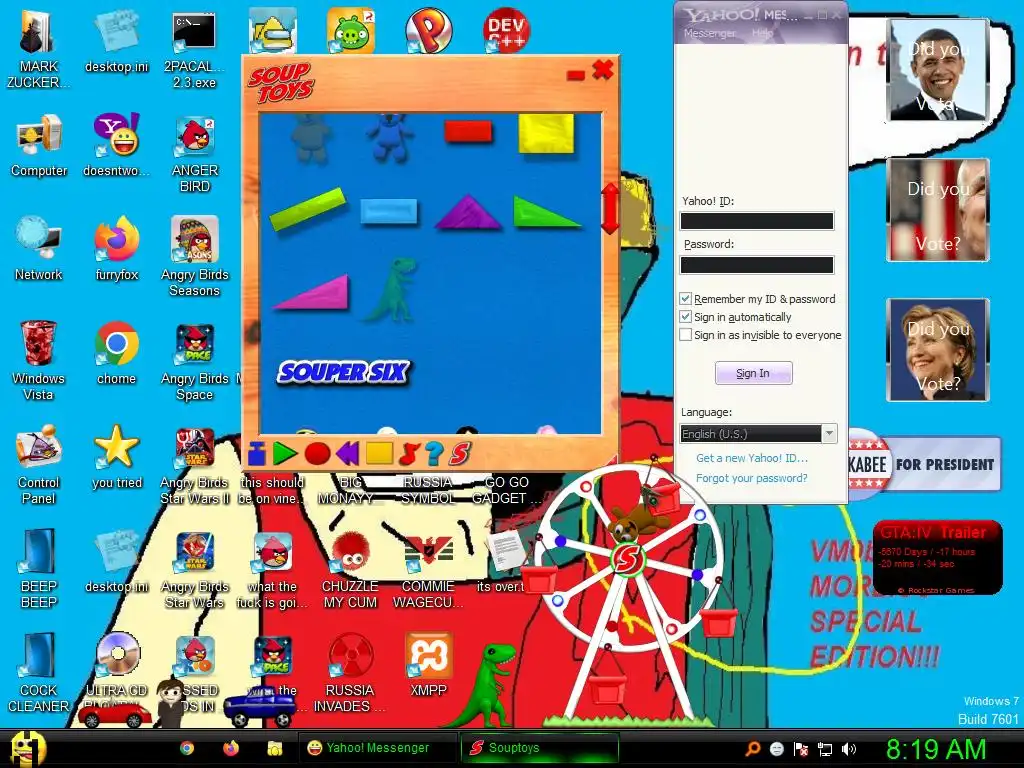The height and width of the screenshot is (768, 1024).
Task: Click the FOR PRESIDENT banner gadget
Action: 924,464
